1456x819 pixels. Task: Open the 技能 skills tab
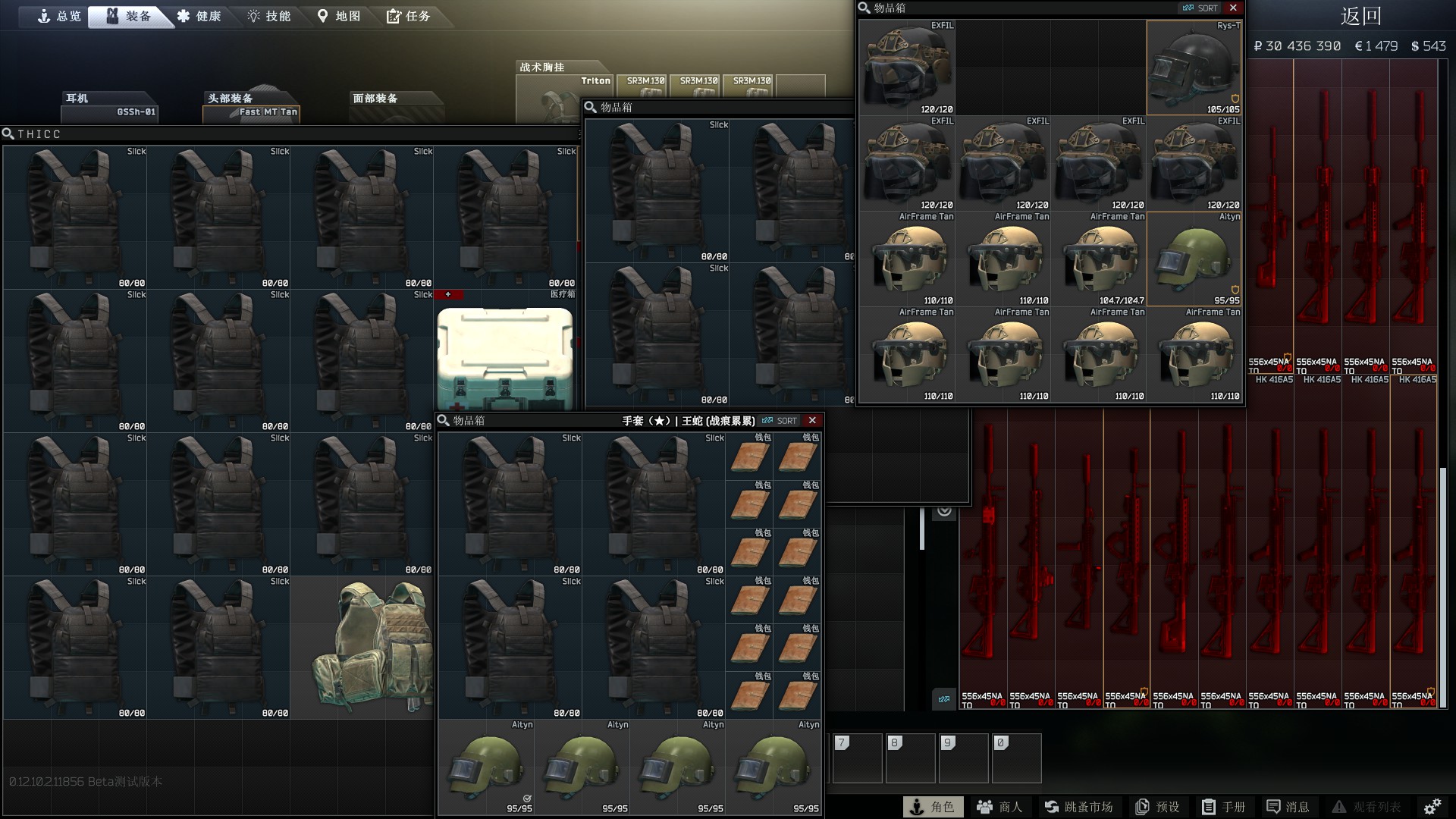pyautogui.click(x=269, y=16)
